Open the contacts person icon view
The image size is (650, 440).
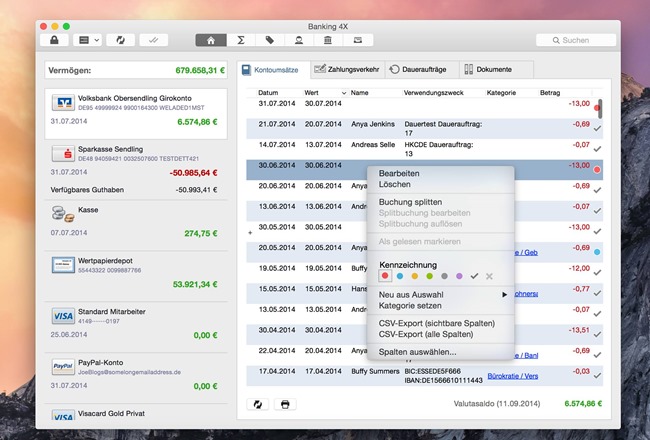click(x=299, y=40)
